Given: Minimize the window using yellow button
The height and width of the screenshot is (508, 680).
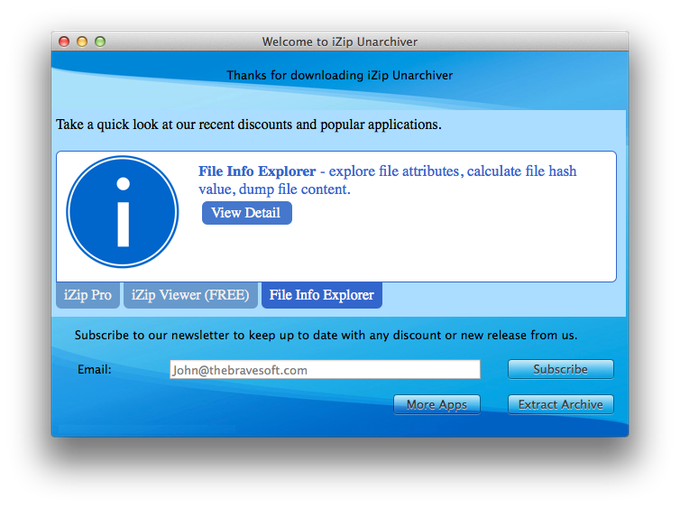Looking at the screenshot, I should [x=82, y=42].
